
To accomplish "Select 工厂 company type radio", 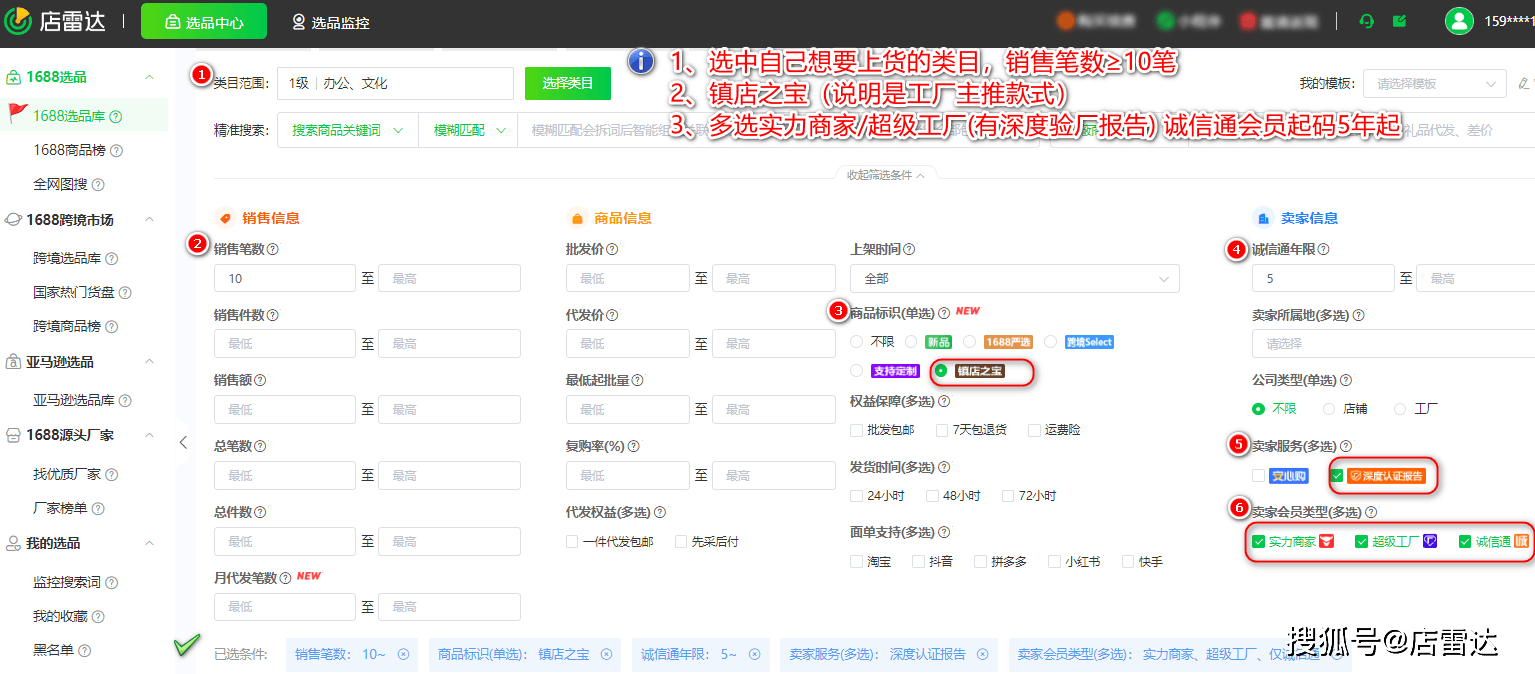I will pyautogui.click(x=1400, y=409).
